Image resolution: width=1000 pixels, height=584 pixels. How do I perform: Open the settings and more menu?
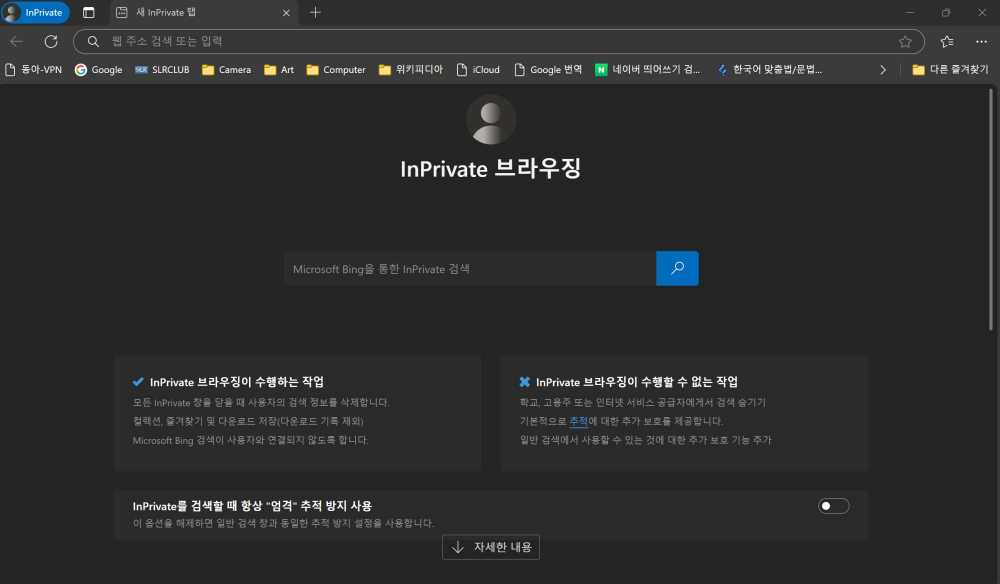point(982,41)
